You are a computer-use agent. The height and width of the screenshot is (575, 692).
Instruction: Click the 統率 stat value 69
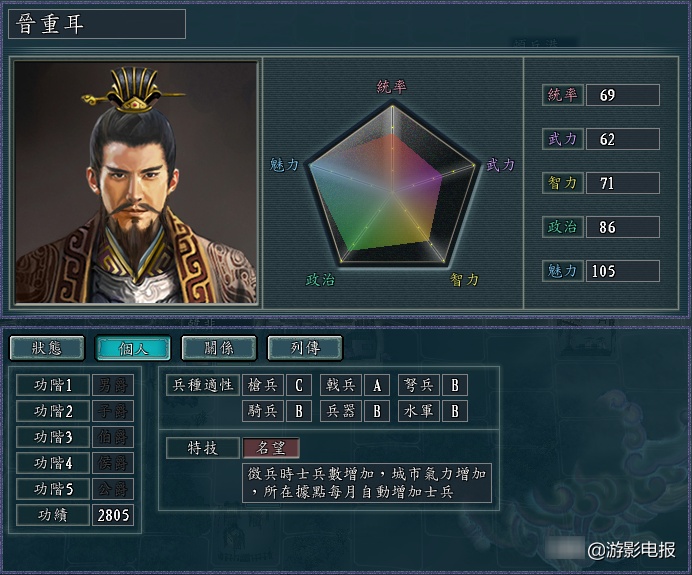pyautogui.click(x=623, y=95)
